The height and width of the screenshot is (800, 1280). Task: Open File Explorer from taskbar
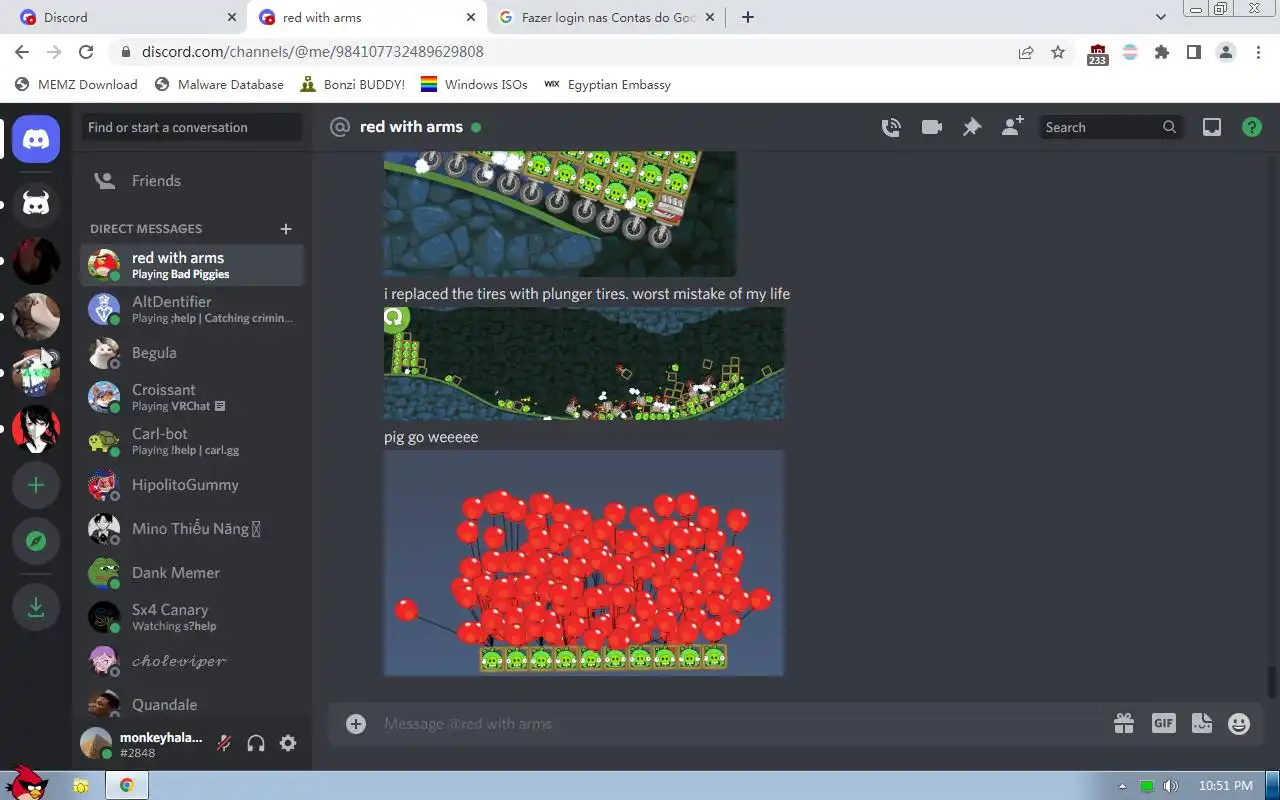(x=81, y=785)
